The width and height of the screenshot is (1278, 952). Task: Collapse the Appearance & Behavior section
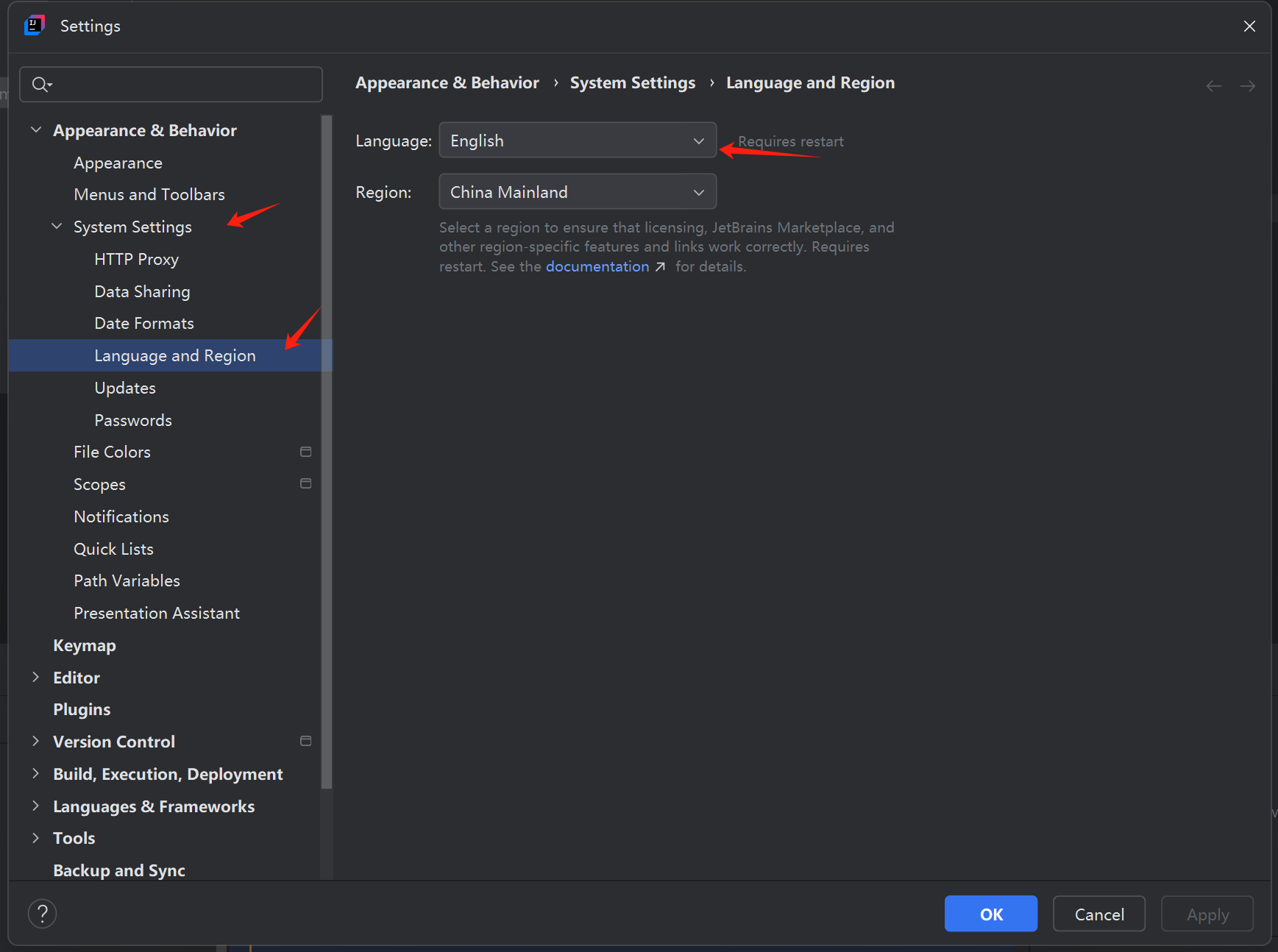tap(35, 130)
